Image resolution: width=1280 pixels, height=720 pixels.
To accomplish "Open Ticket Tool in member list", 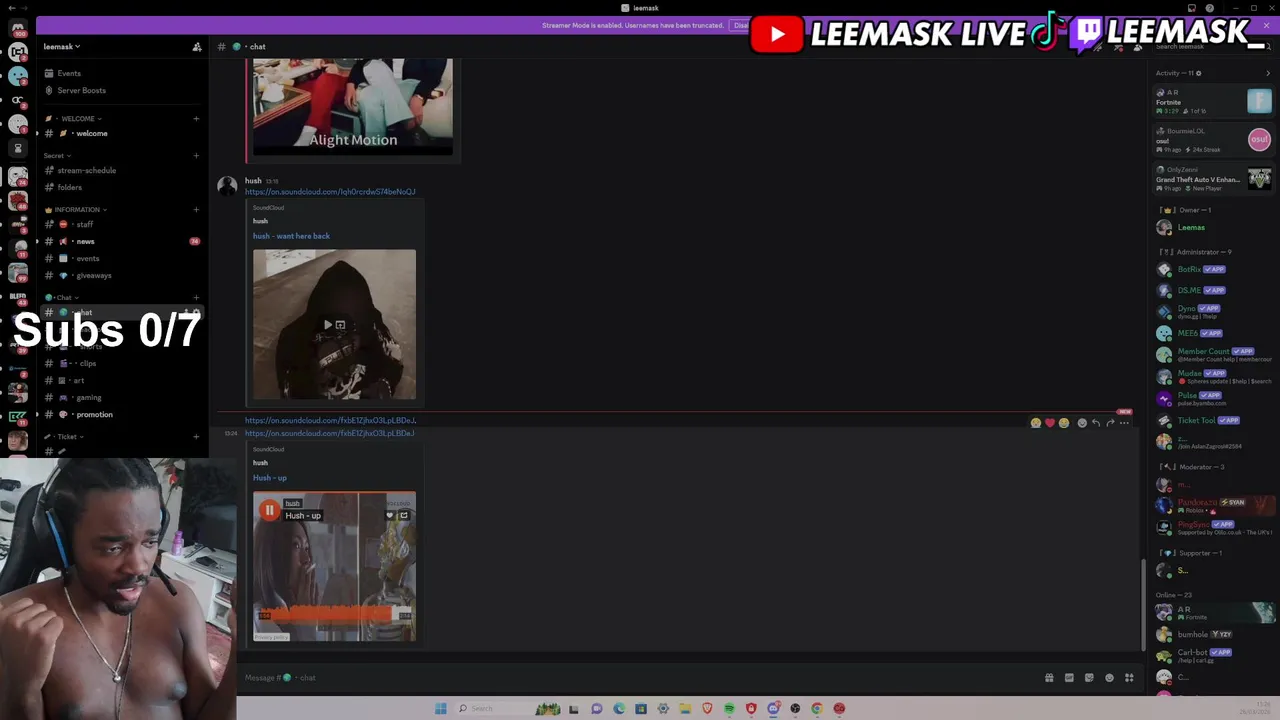I will coord(1213,420).
